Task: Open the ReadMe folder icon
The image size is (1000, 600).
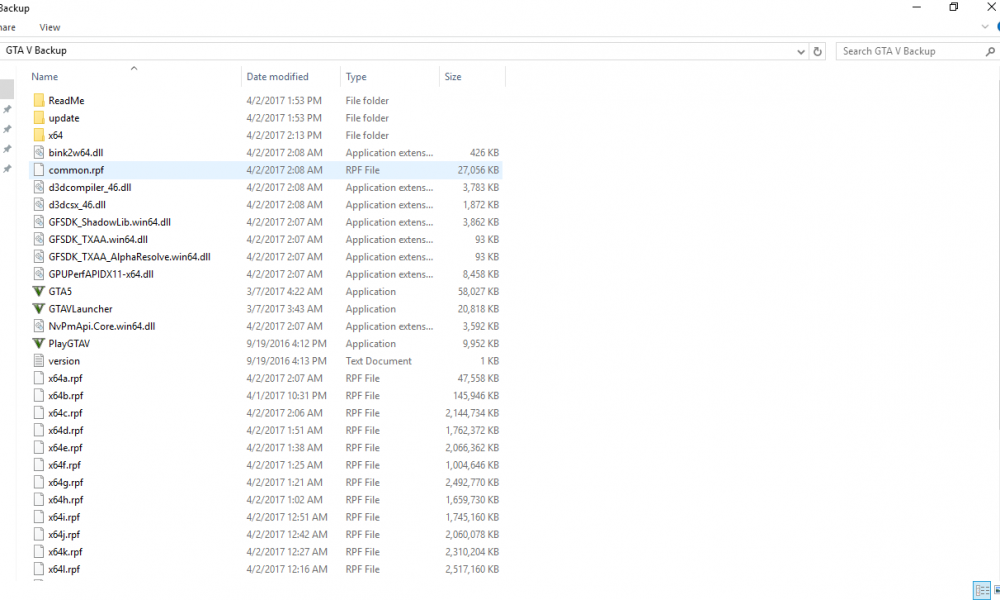Action: tap(39, 100)
